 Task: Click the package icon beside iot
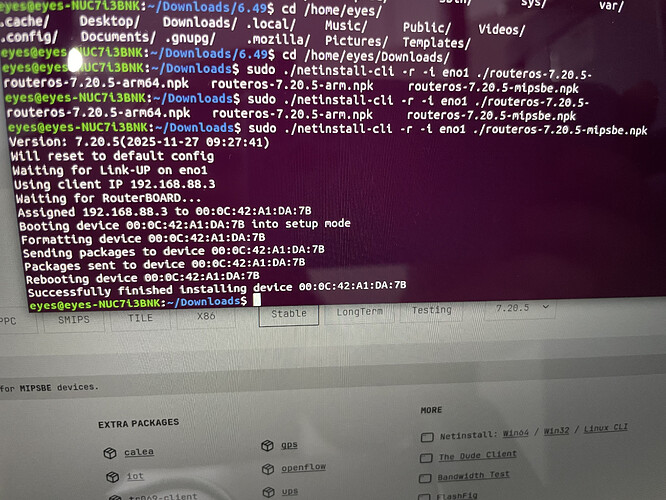click(x=113, y=477)
